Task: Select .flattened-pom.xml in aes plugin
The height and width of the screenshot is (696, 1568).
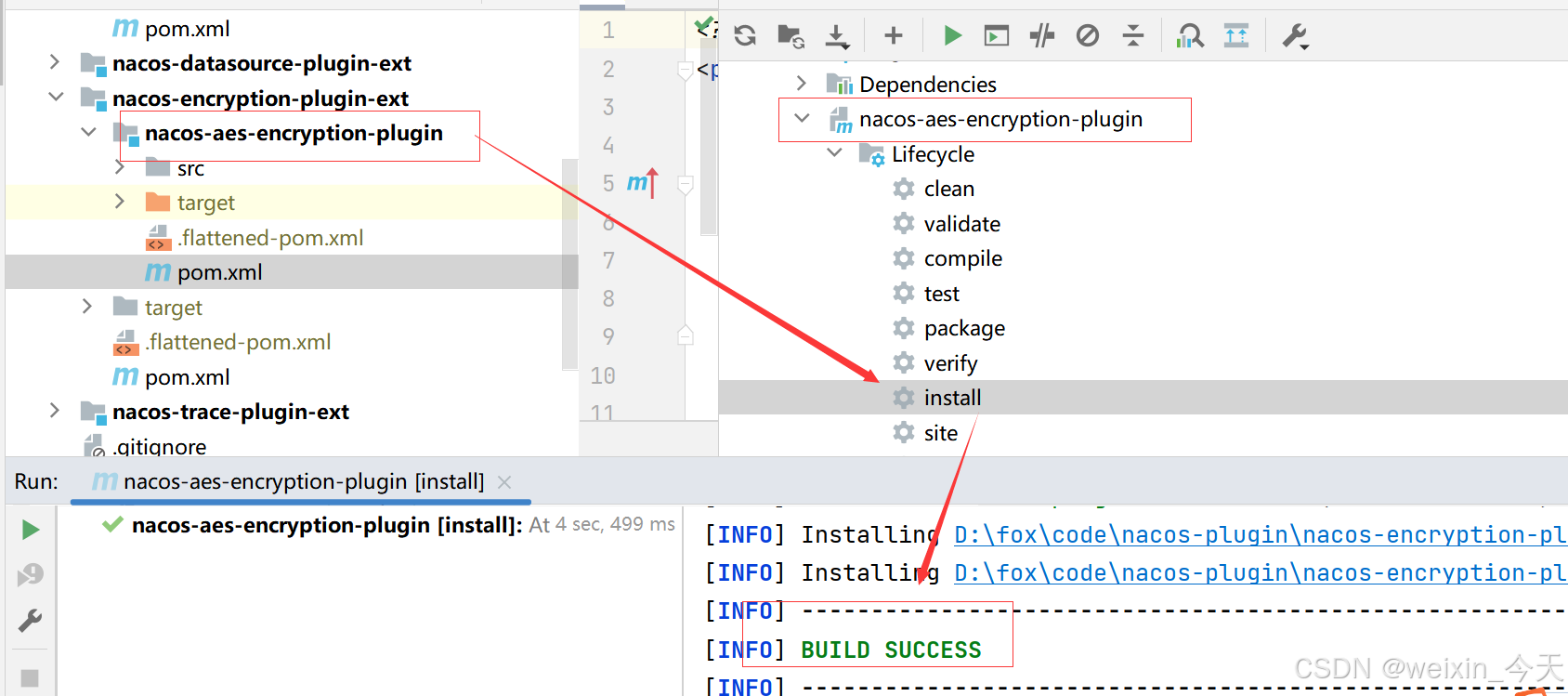Action: click(x=270, y=238)
